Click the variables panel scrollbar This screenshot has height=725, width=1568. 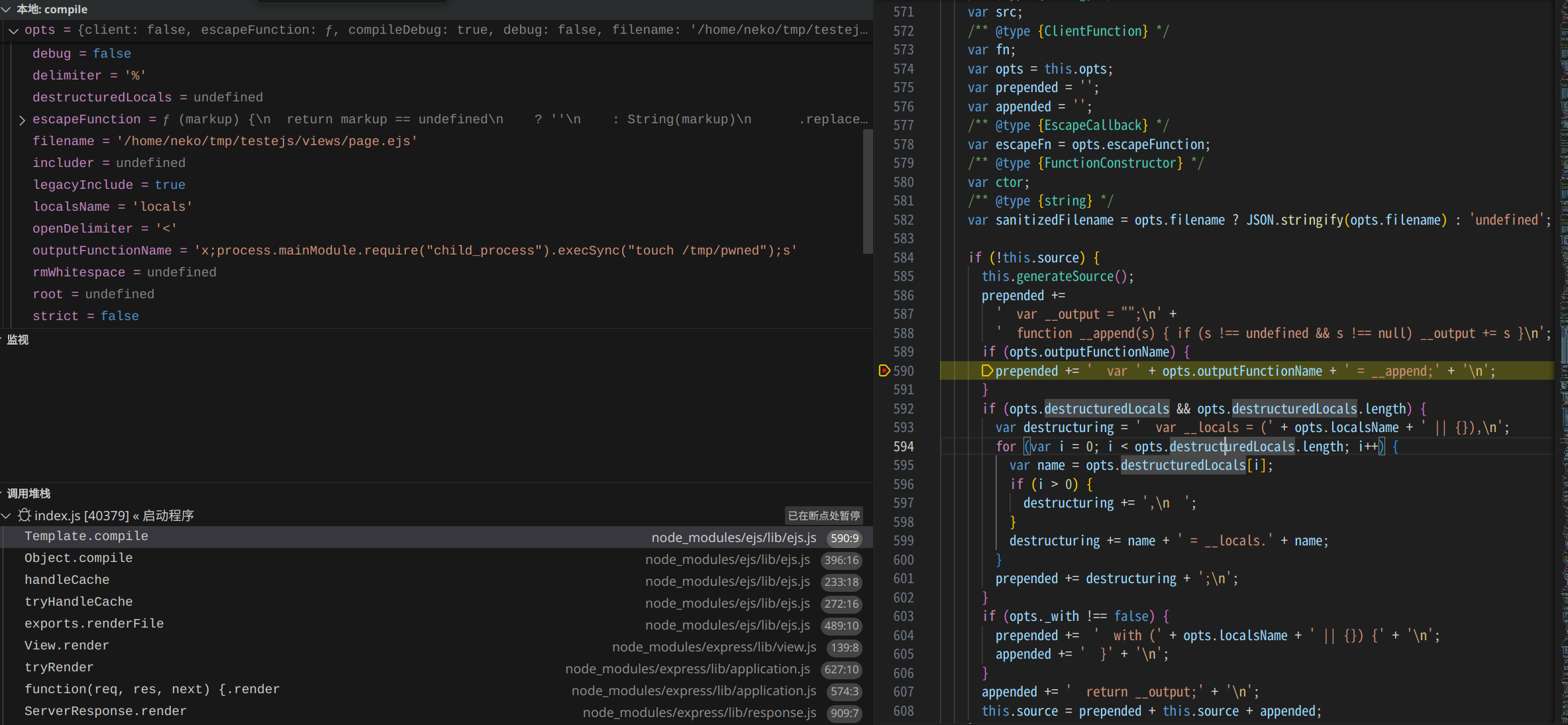click(x=867, y=191)
